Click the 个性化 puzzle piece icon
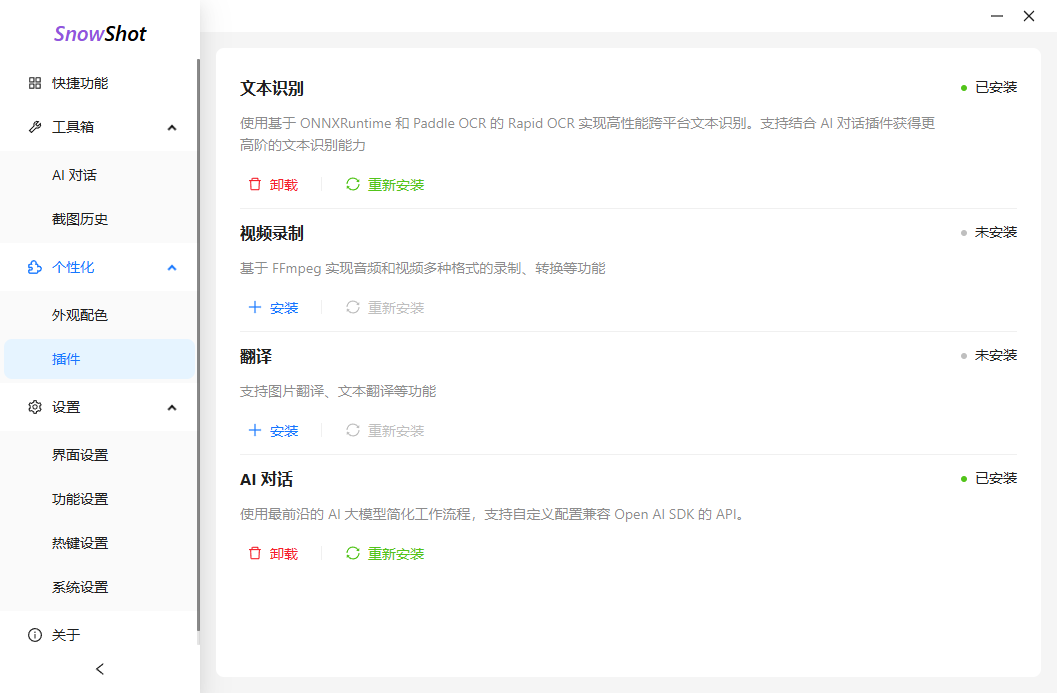The width and height of the screenshot is (1057, 693). click(35, 267)
